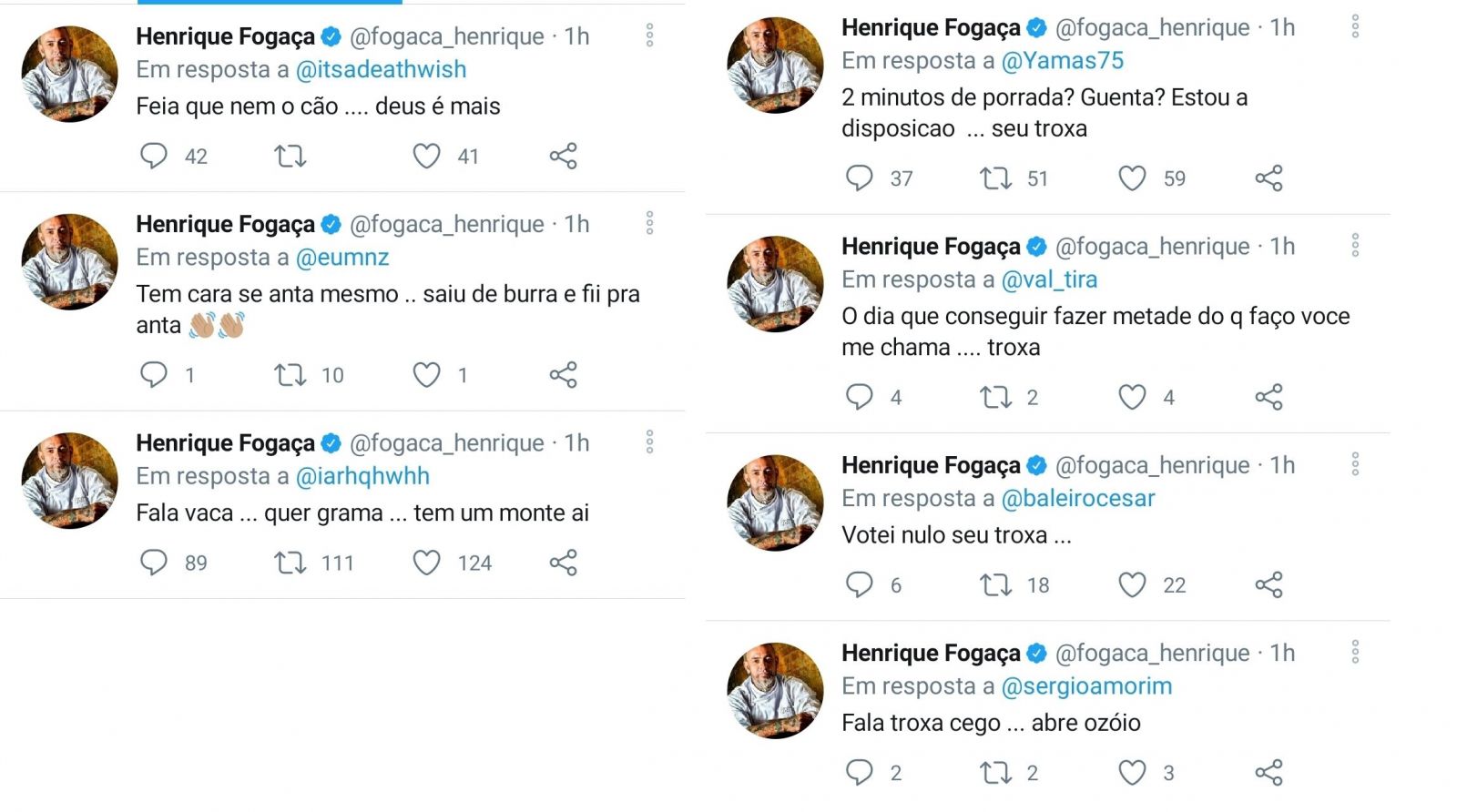
Task: Expand options menu for the @sergioamorim reply
Action: point(1355,652)
